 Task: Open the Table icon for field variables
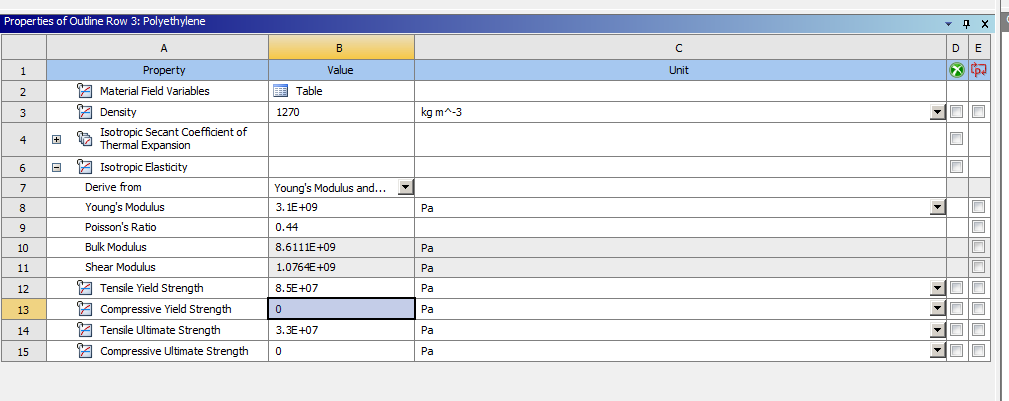281,91
